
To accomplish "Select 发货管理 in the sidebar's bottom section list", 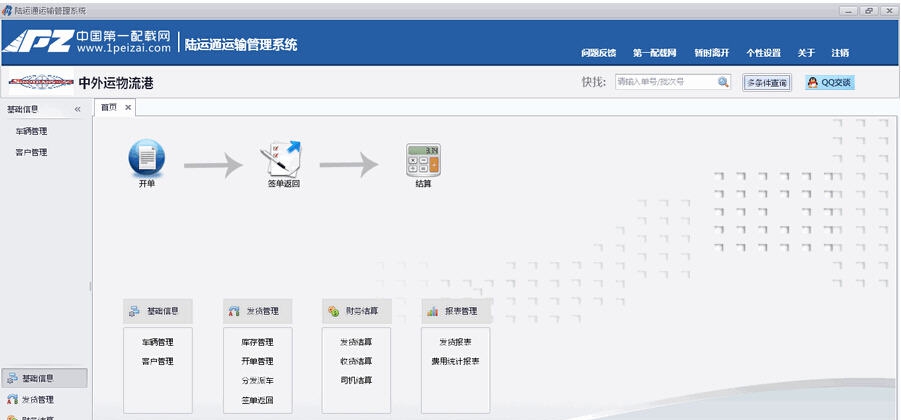I will (45, 399).
